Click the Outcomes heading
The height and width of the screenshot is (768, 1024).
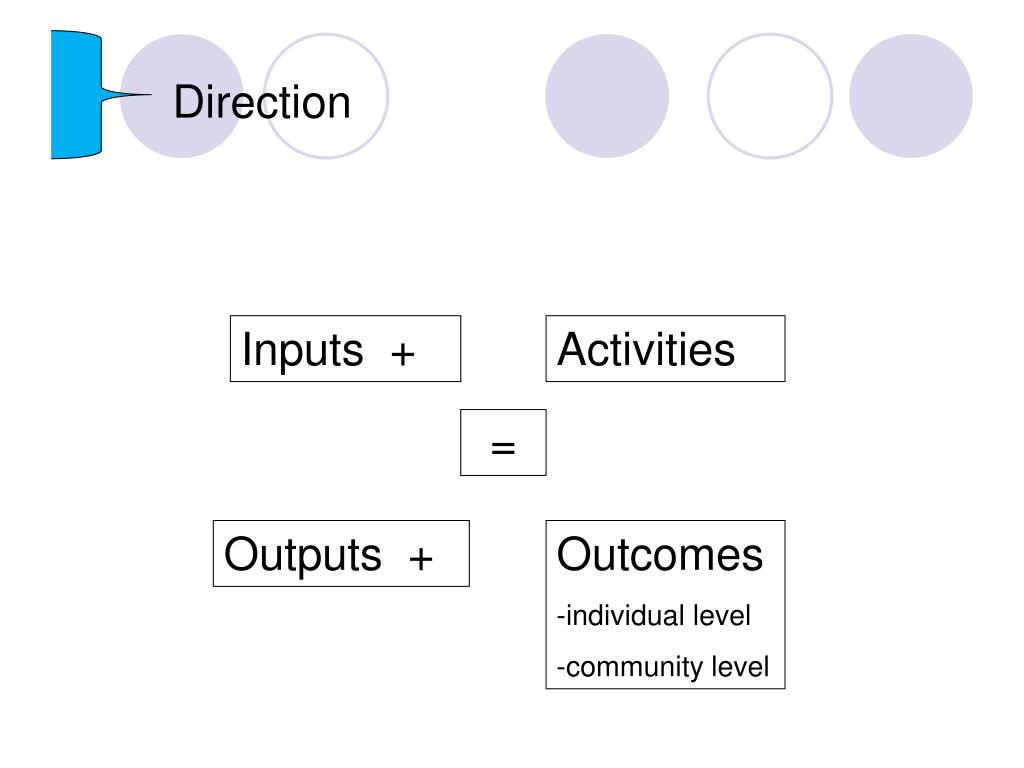(660, 554)
